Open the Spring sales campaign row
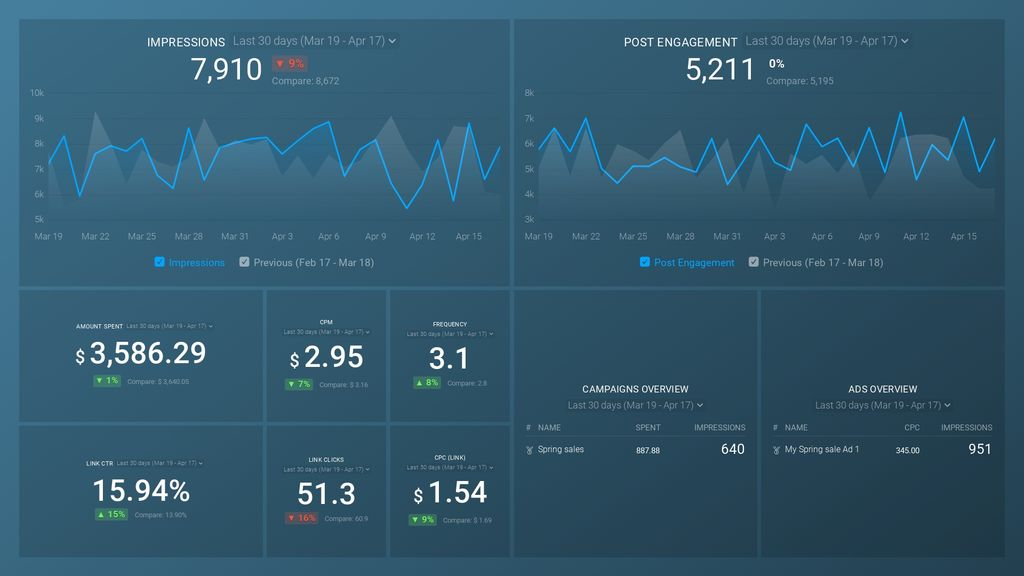The image size is (1024, 576). point(635,449)
